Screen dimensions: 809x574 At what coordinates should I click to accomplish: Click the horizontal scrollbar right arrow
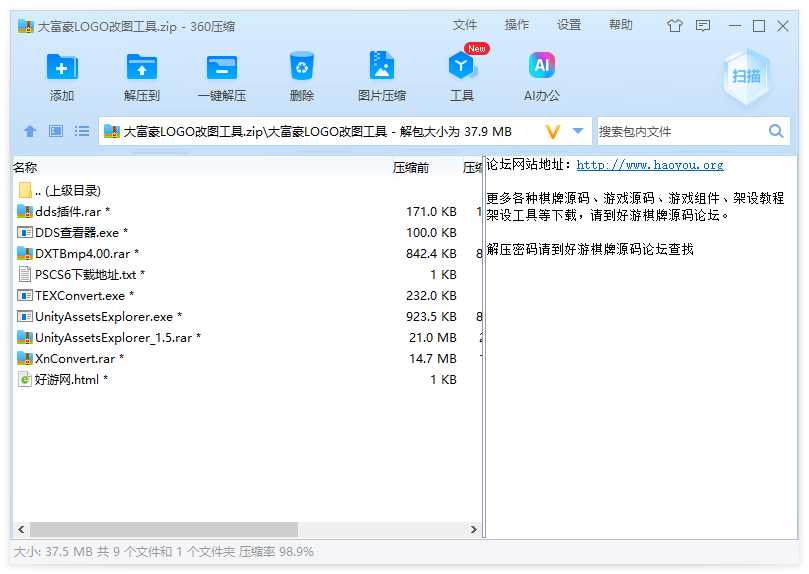pos(474,529)
